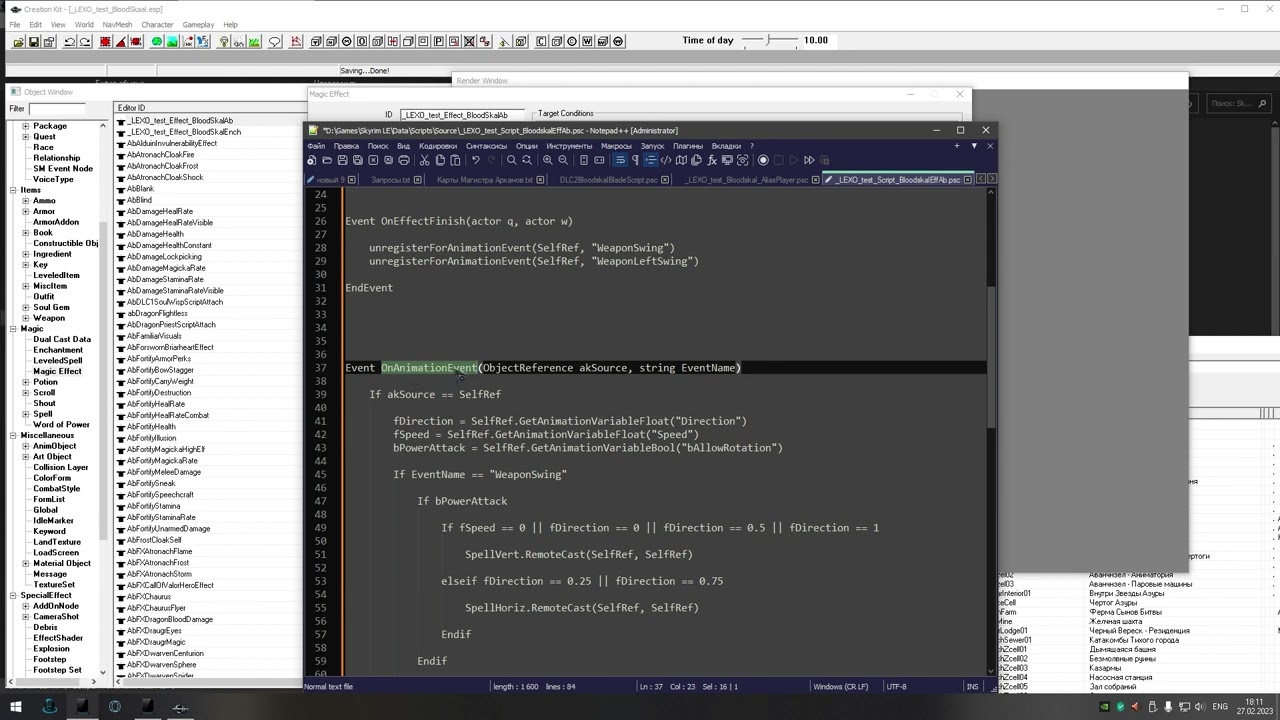Click Notepad++ find magnifier icon
Viewport: 1280px width, 720px height.
pyautogui.click(x=512, y=160)
